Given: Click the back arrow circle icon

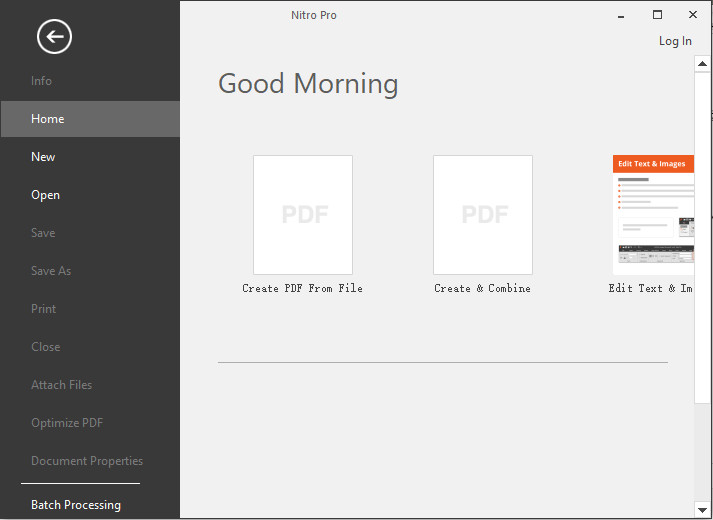Looking at the screenshot, I should [x=55, y=36].
